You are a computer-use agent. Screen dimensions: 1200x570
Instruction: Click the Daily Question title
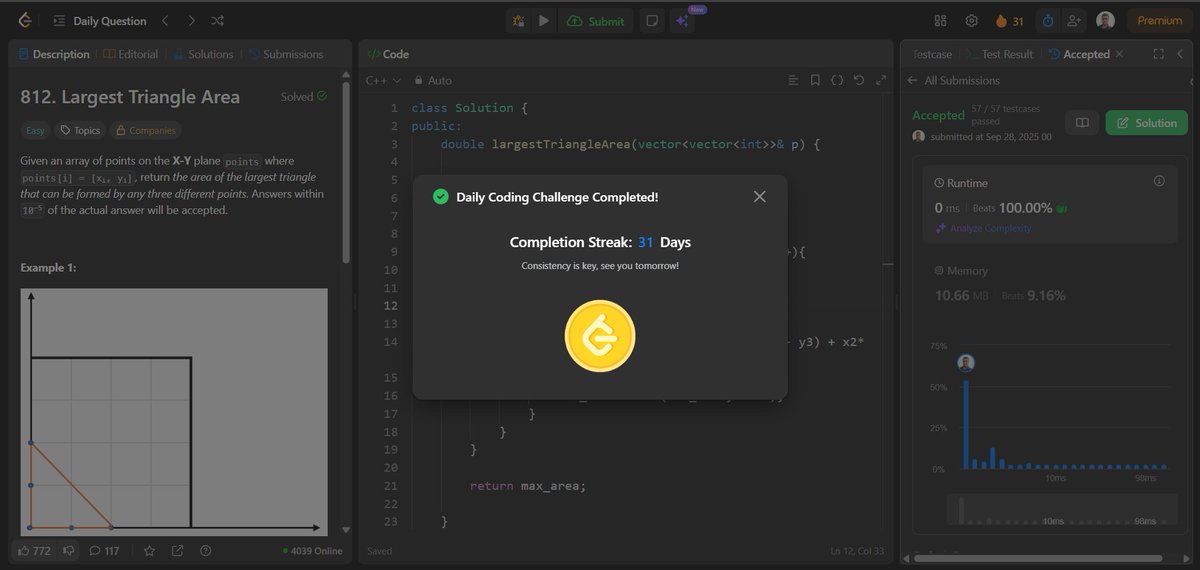click(110, 20)
